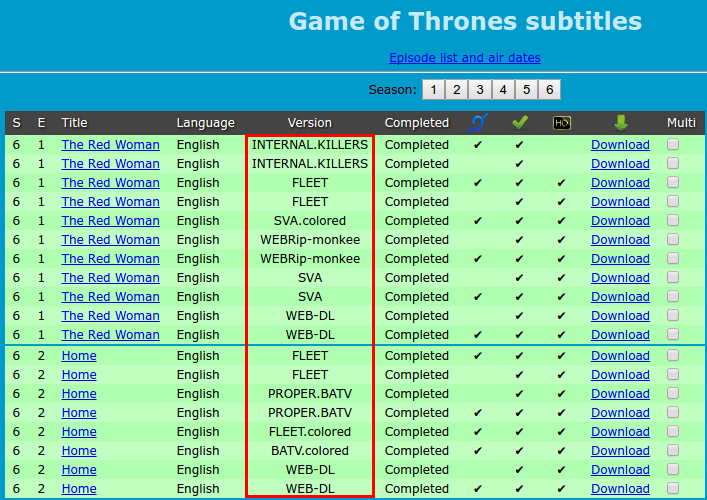Switch to Season 3
The height and width of the screenshot is (500, 707).
click(480, 90)
